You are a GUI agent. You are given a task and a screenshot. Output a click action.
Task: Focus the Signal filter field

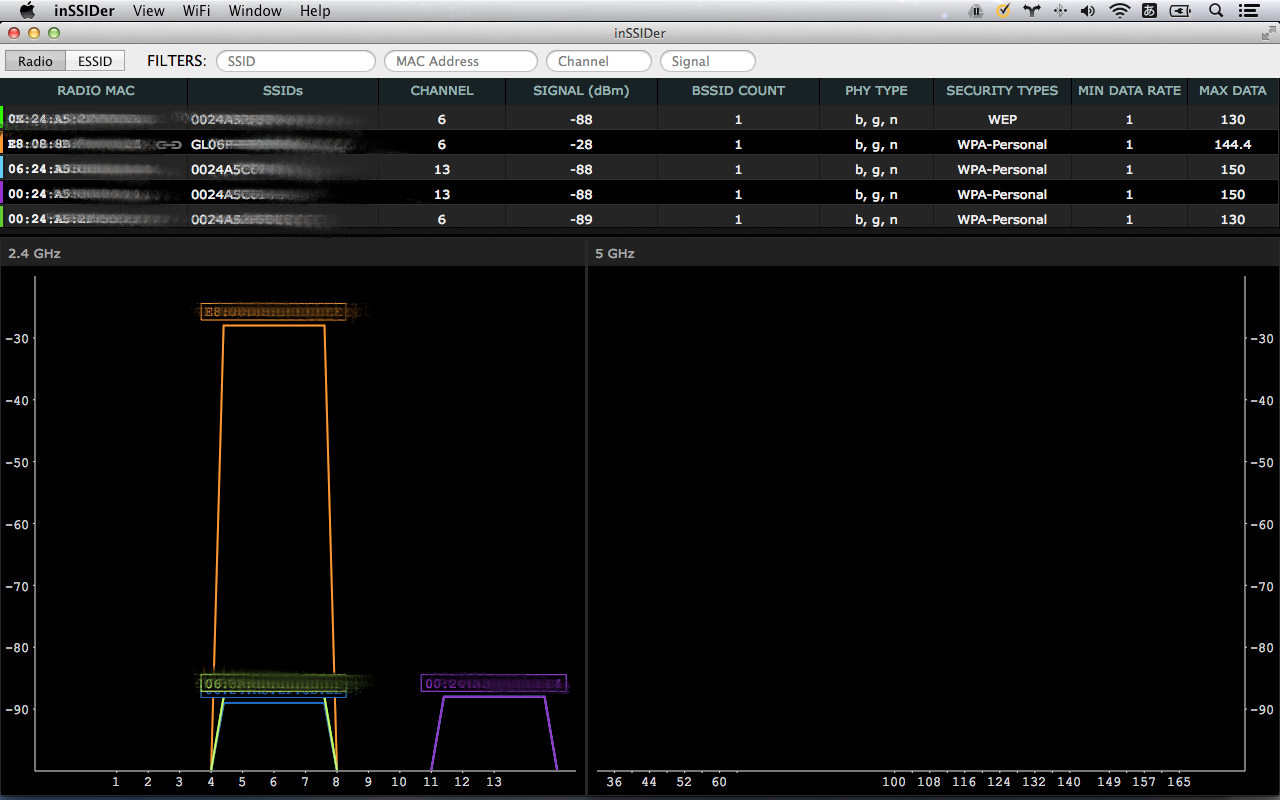[x=707, y=61]
